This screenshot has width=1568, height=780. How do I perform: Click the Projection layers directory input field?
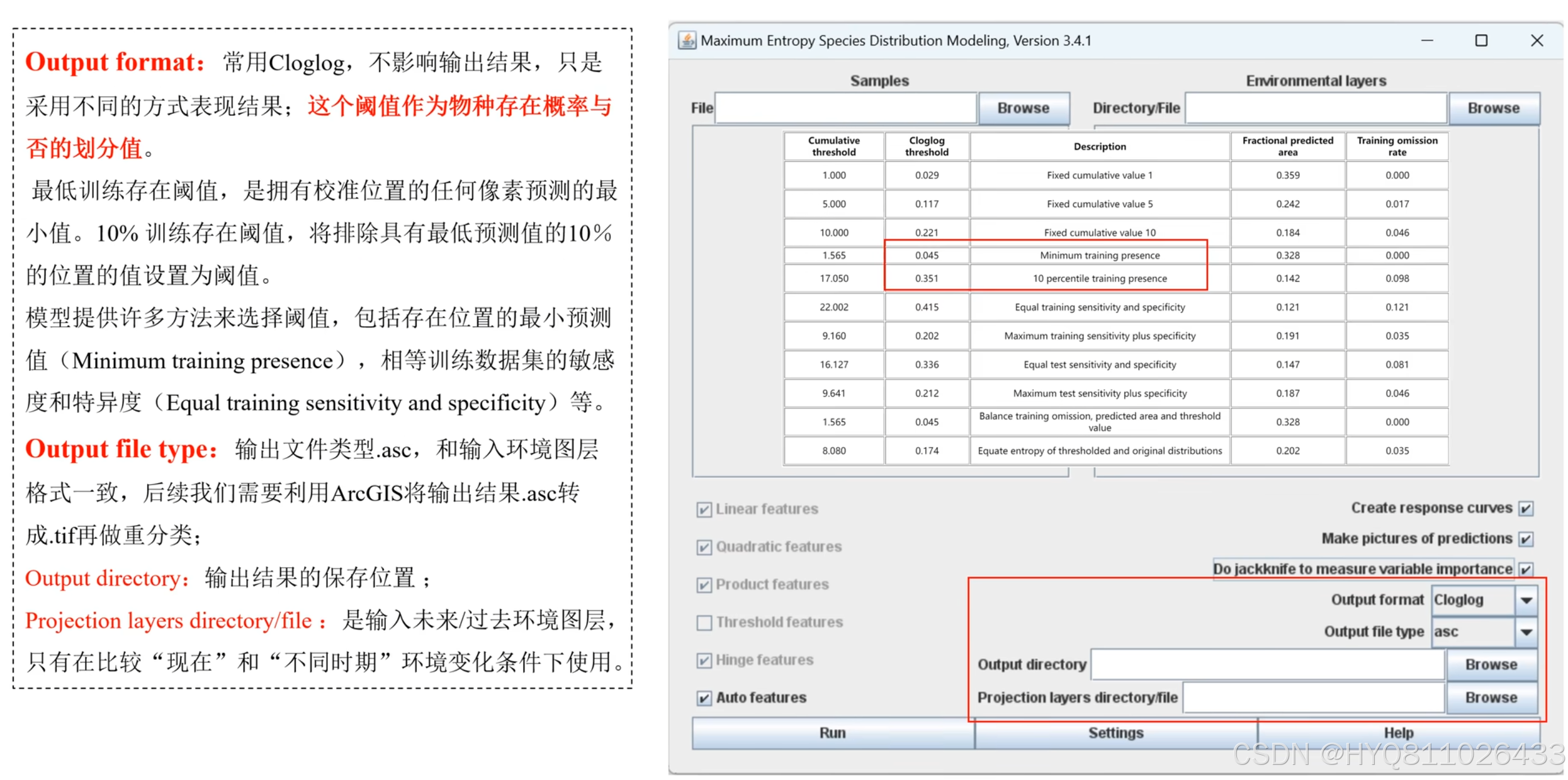[1313, 698]
